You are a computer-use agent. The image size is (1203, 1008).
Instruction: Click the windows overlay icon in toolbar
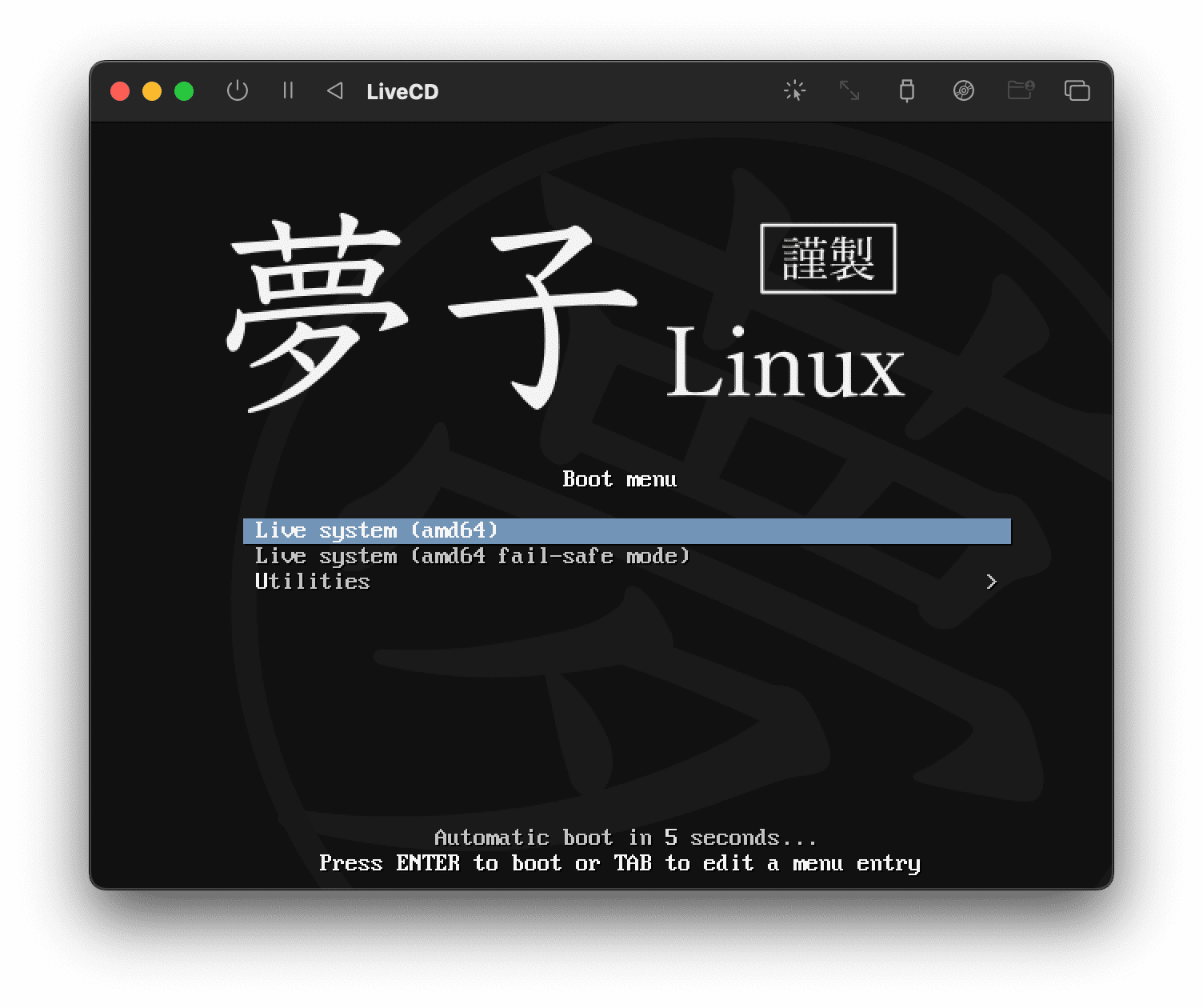[1077, 90]
